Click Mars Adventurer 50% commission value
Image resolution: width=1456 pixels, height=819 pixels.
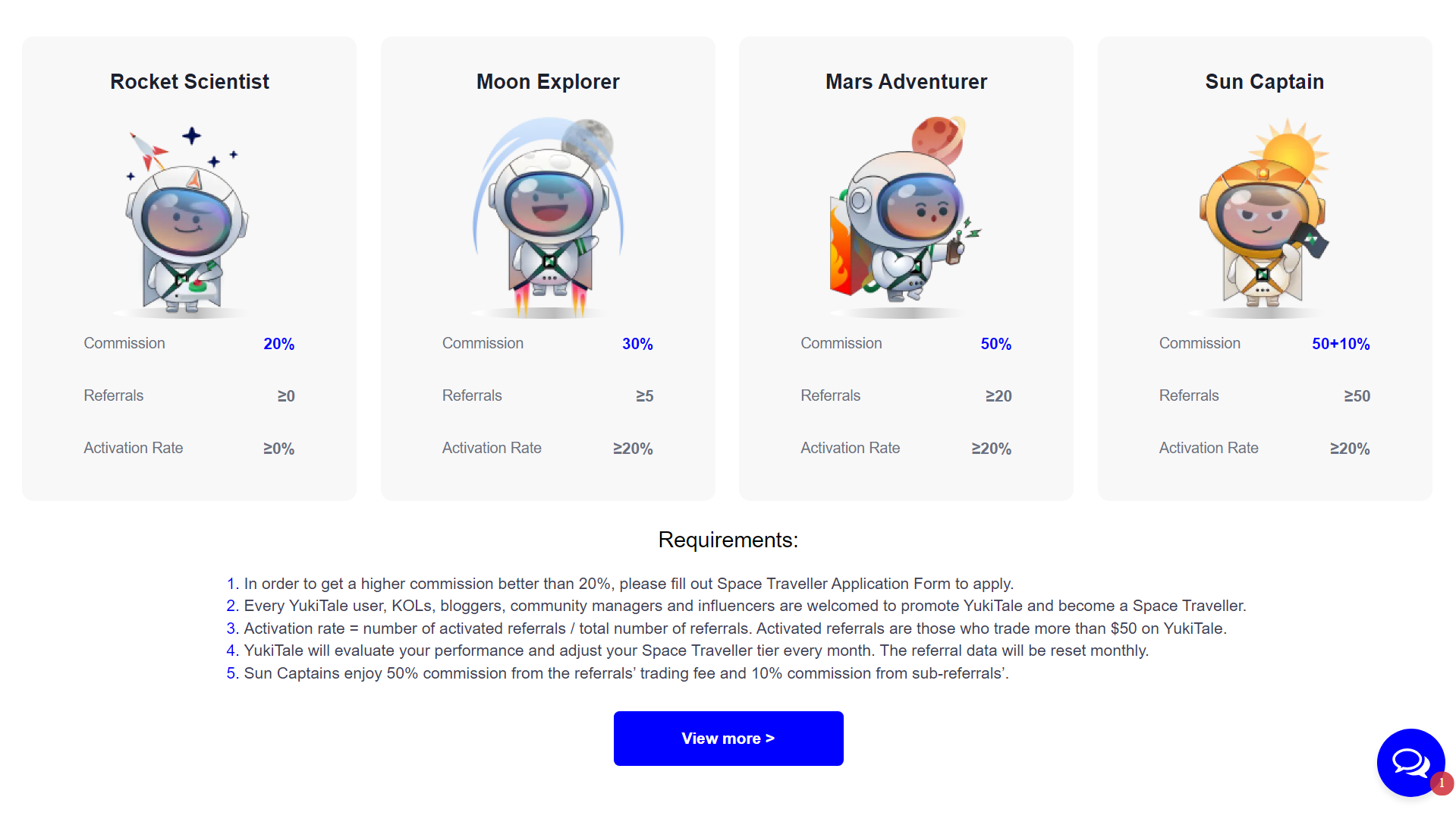[996, 344]
